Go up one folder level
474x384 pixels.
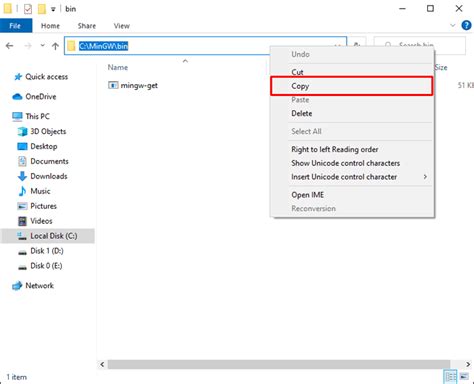pyautogui.click(x=55, y=46)
